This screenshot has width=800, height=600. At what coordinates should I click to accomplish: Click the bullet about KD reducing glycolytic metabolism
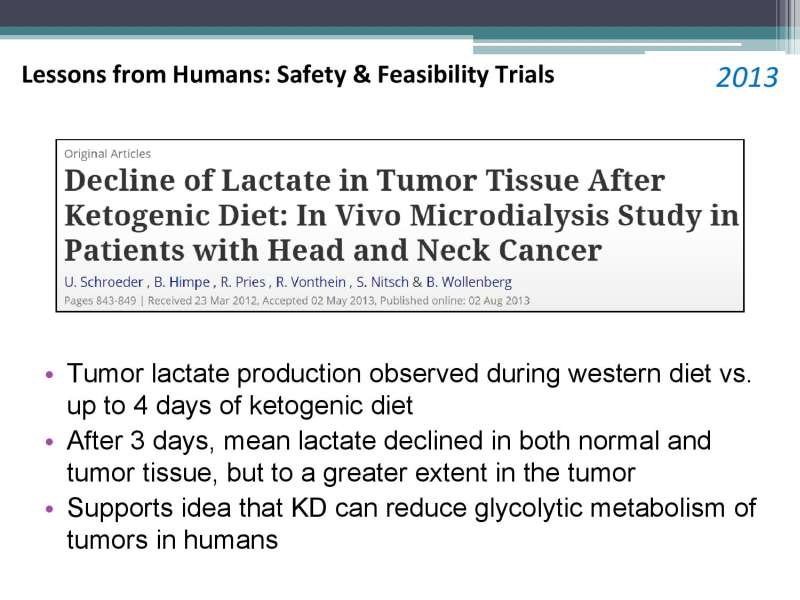[x=411, y=523]
